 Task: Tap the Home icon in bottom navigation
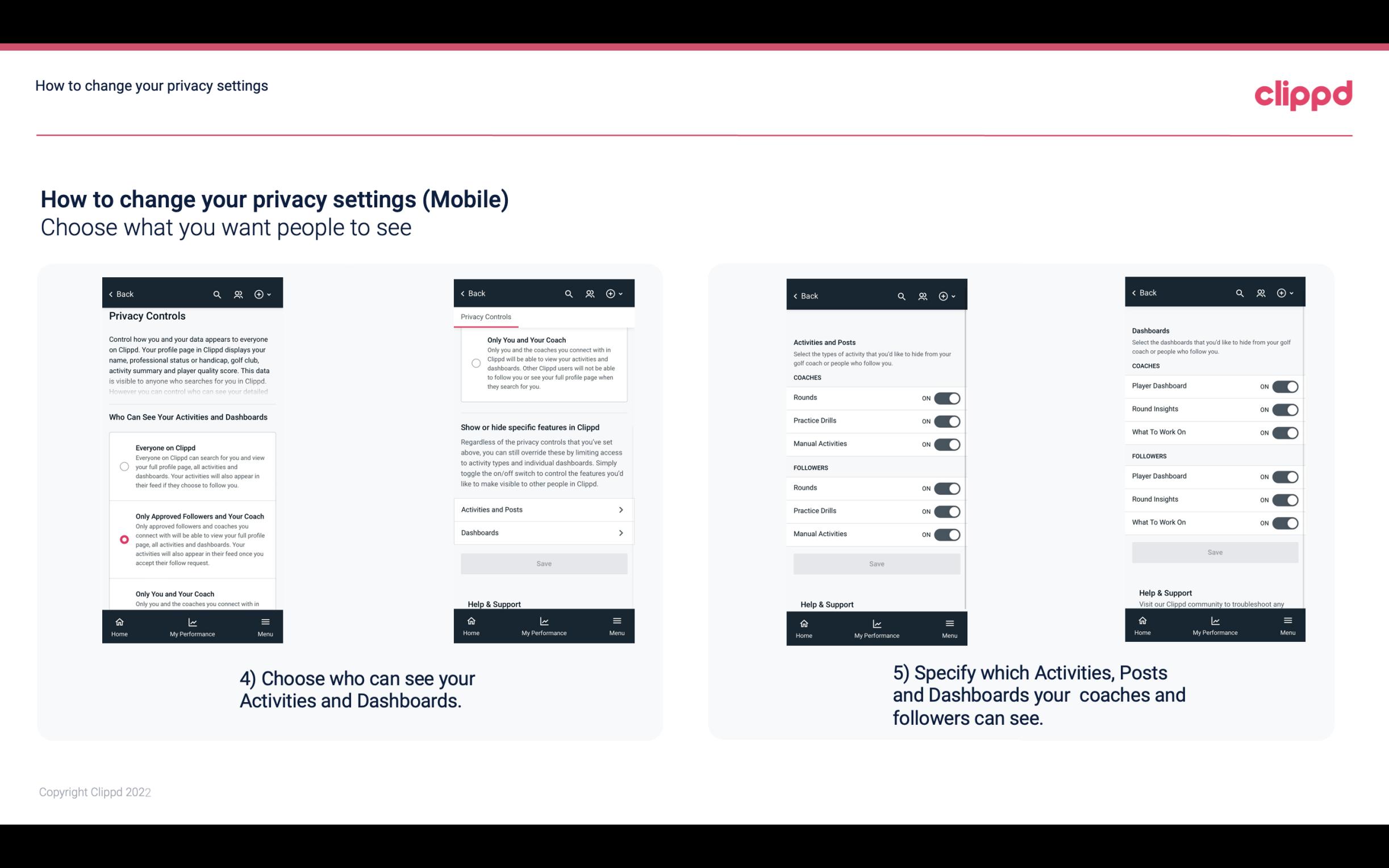119,621
